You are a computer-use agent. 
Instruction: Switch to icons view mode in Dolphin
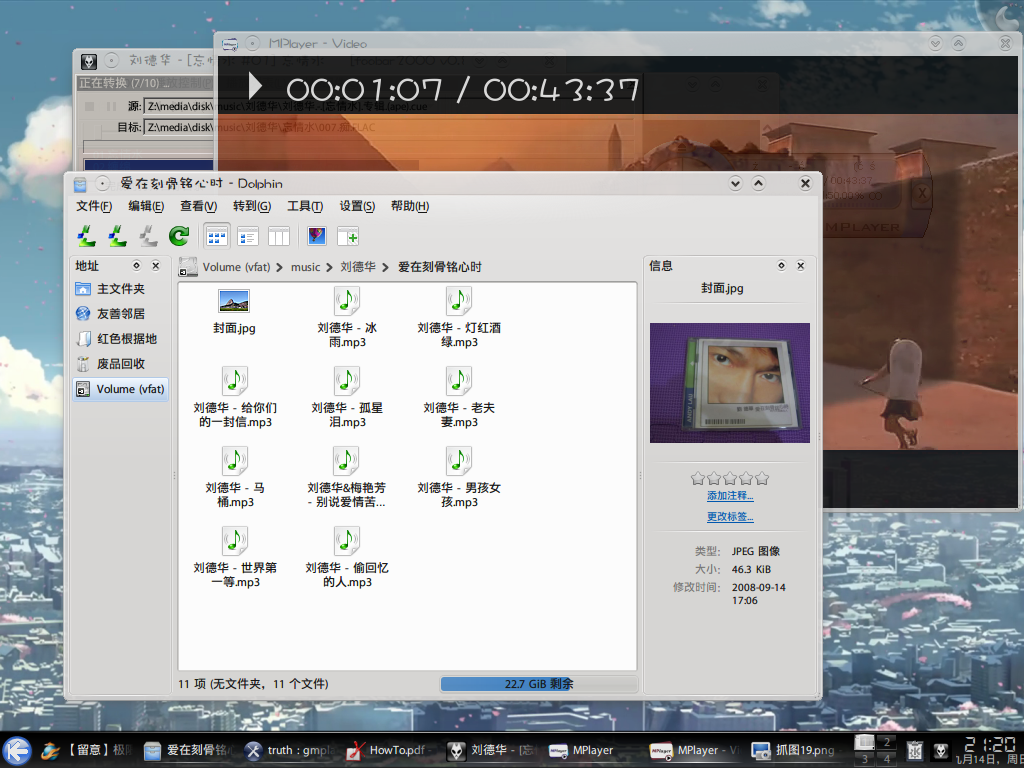216,236
